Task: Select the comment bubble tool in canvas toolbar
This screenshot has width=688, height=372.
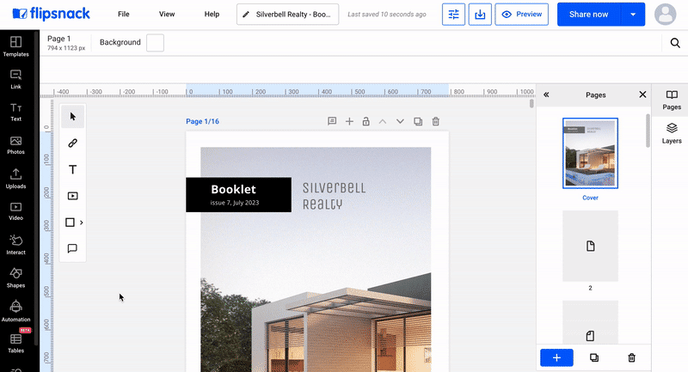Action: pyautogui.click(x=72, y=248)
